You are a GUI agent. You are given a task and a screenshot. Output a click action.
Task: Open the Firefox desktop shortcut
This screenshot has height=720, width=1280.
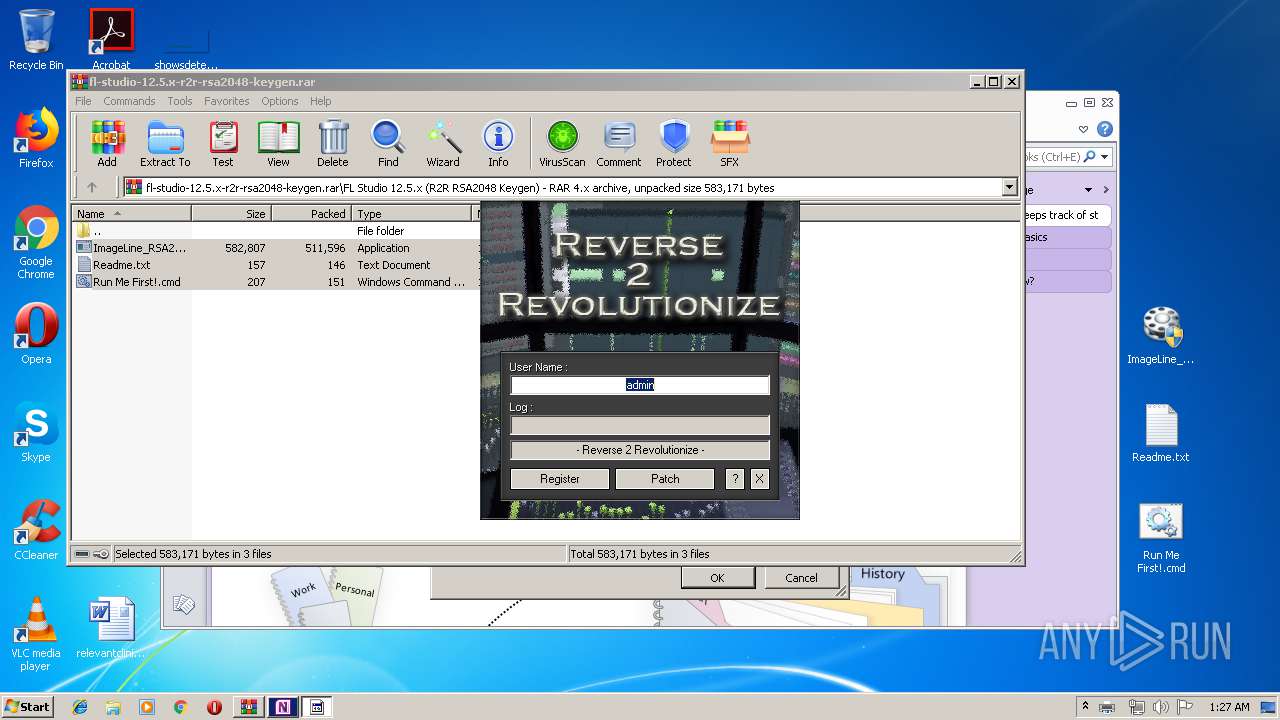coord(36,138)
